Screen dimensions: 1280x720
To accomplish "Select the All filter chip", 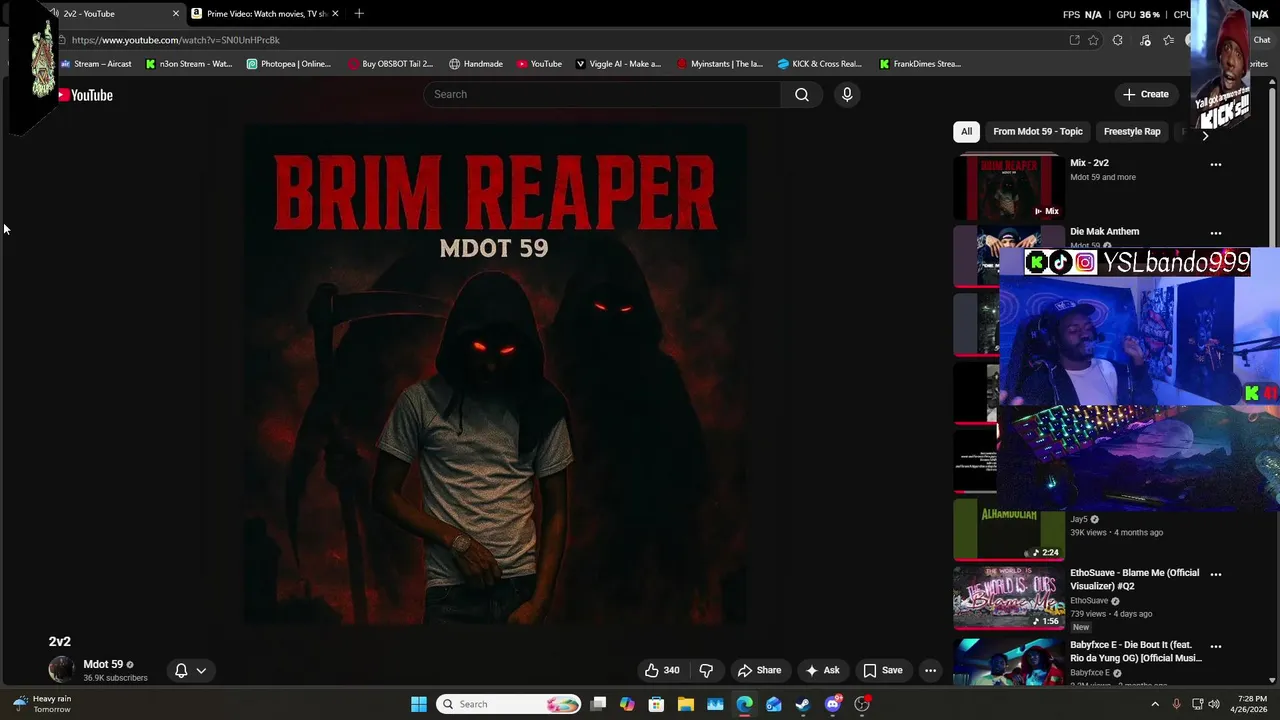I will tap(966, 131).
